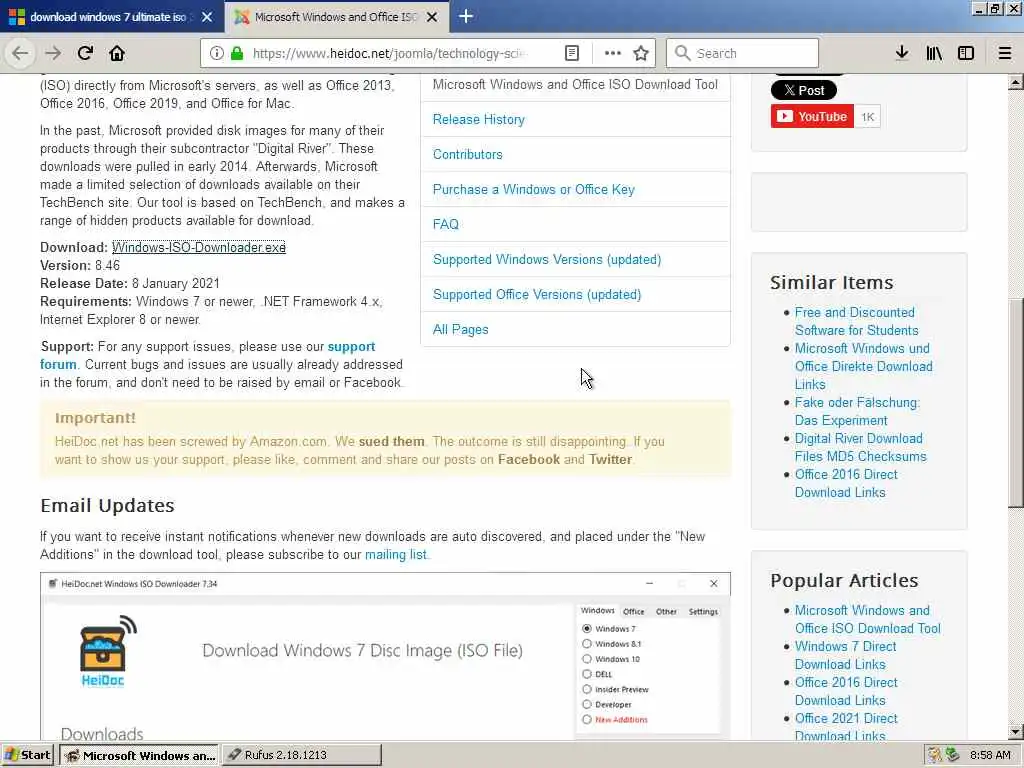Open Office 2016 Direct Download Links in Similar Items
The width and height of the screenshot is (1024, 768).
846,483
